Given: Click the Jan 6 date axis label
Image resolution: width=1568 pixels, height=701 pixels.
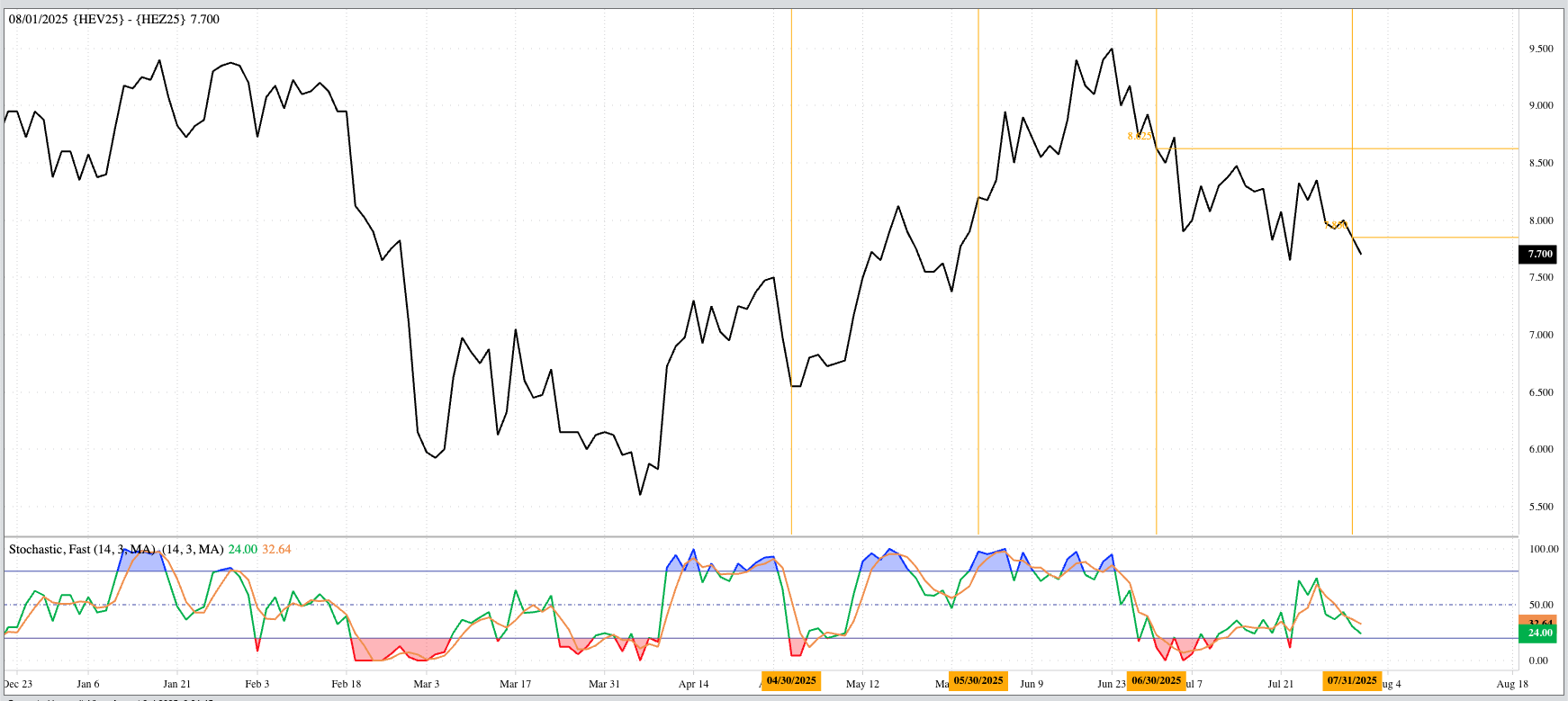Looking at the screenshot, I should pos(88,684).
